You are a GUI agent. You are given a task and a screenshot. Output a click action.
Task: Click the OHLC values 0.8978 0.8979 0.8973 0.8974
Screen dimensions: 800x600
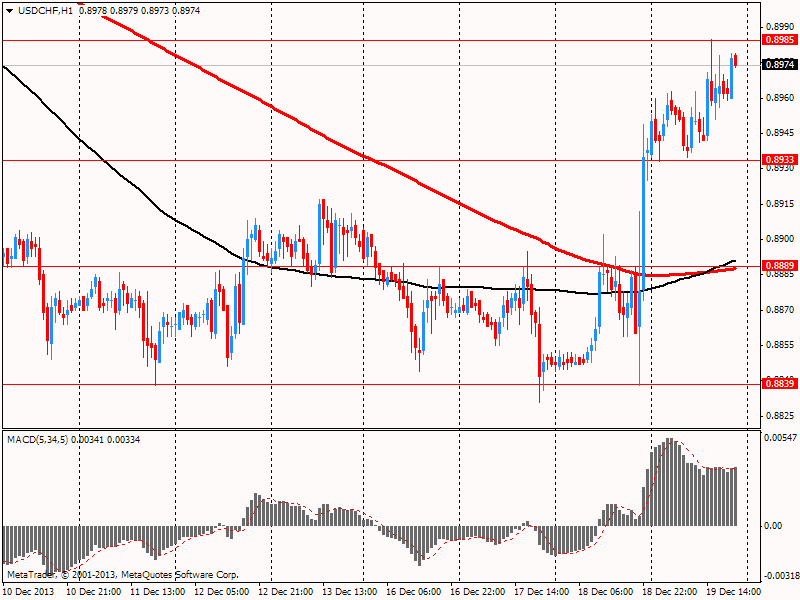click(140, 11)
